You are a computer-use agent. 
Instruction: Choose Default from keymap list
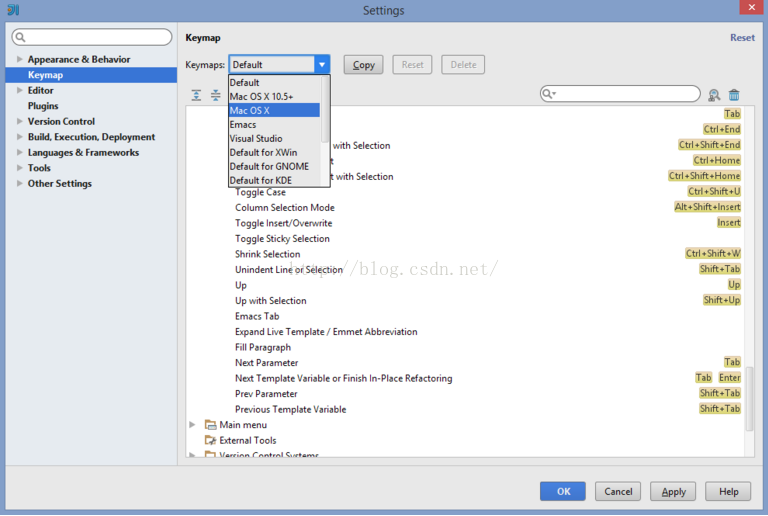274,82
